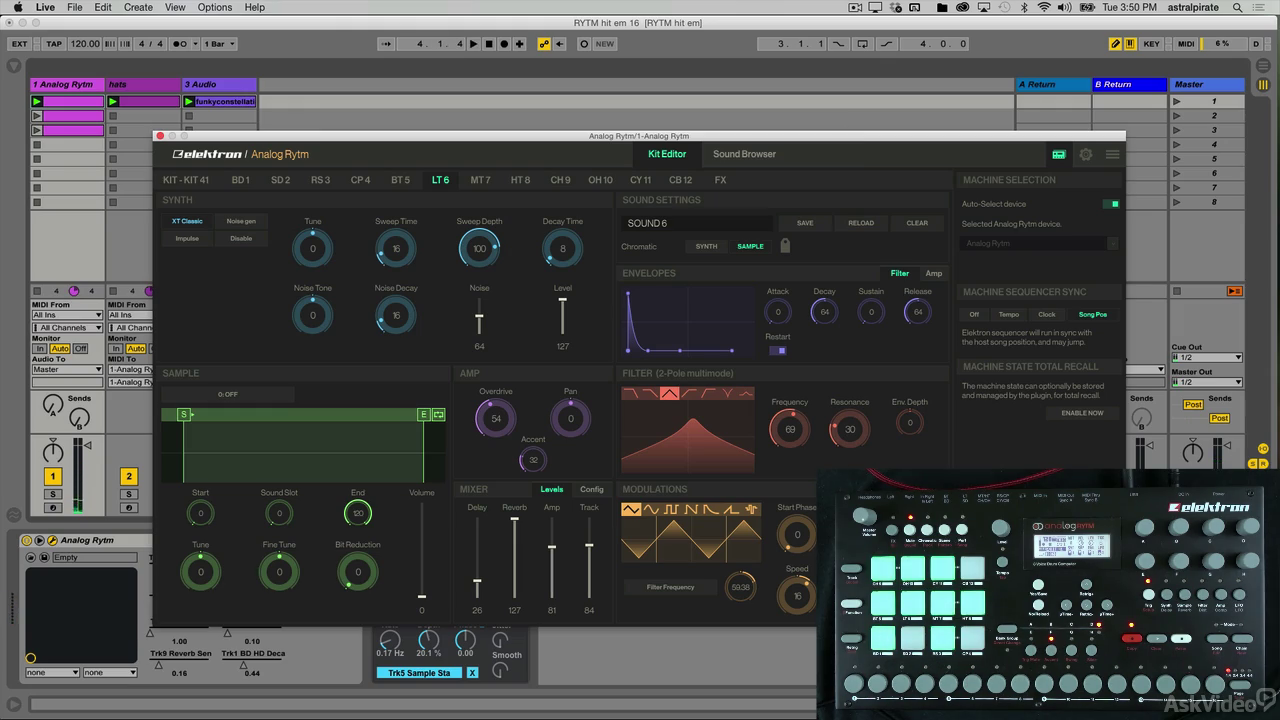The image size is (1280, 720).
Task: Toggle Ableton automation arm button
Action: pyautogui.click(x=543, y=44)
